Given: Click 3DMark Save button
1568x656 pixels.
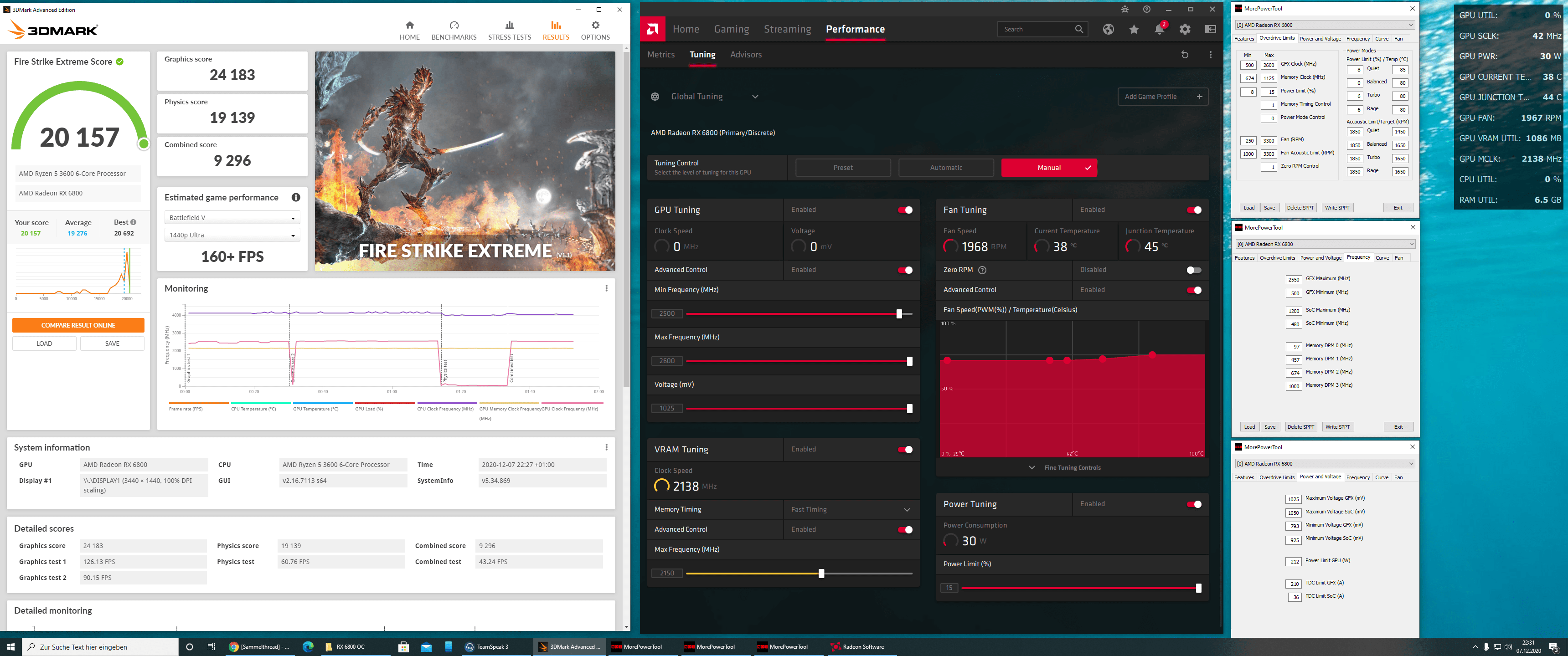Looking at the screenshot, I should [112, 344].
